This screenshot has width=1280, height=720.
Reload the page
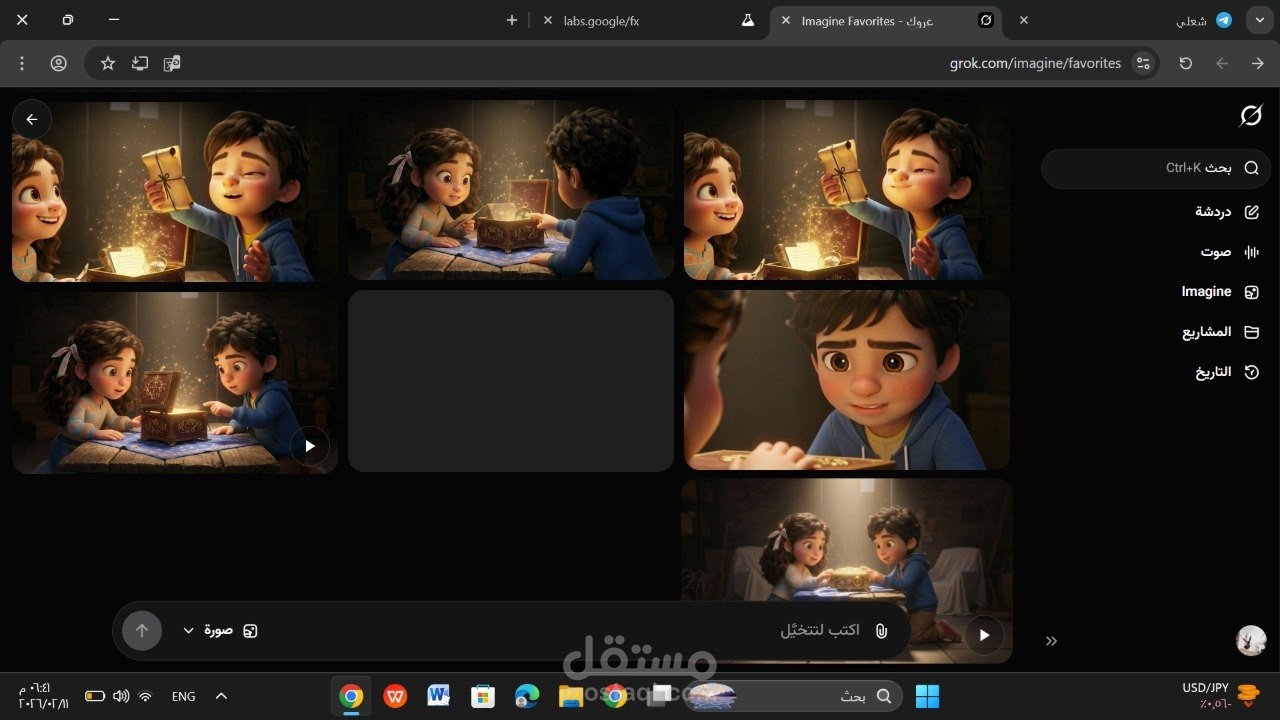pos(1186,63)
